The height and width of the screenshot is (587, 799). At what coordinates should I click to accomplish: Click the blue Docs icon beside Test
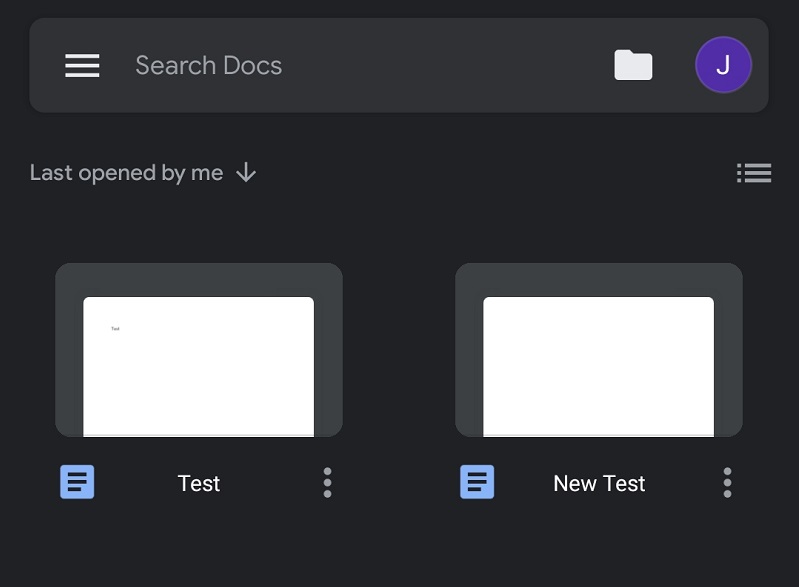point(77,483)
